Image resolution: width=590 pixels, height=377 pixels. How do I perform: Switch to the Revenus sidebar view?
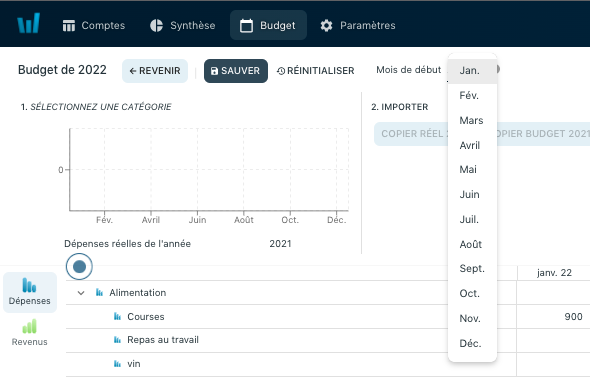[30, 333]
